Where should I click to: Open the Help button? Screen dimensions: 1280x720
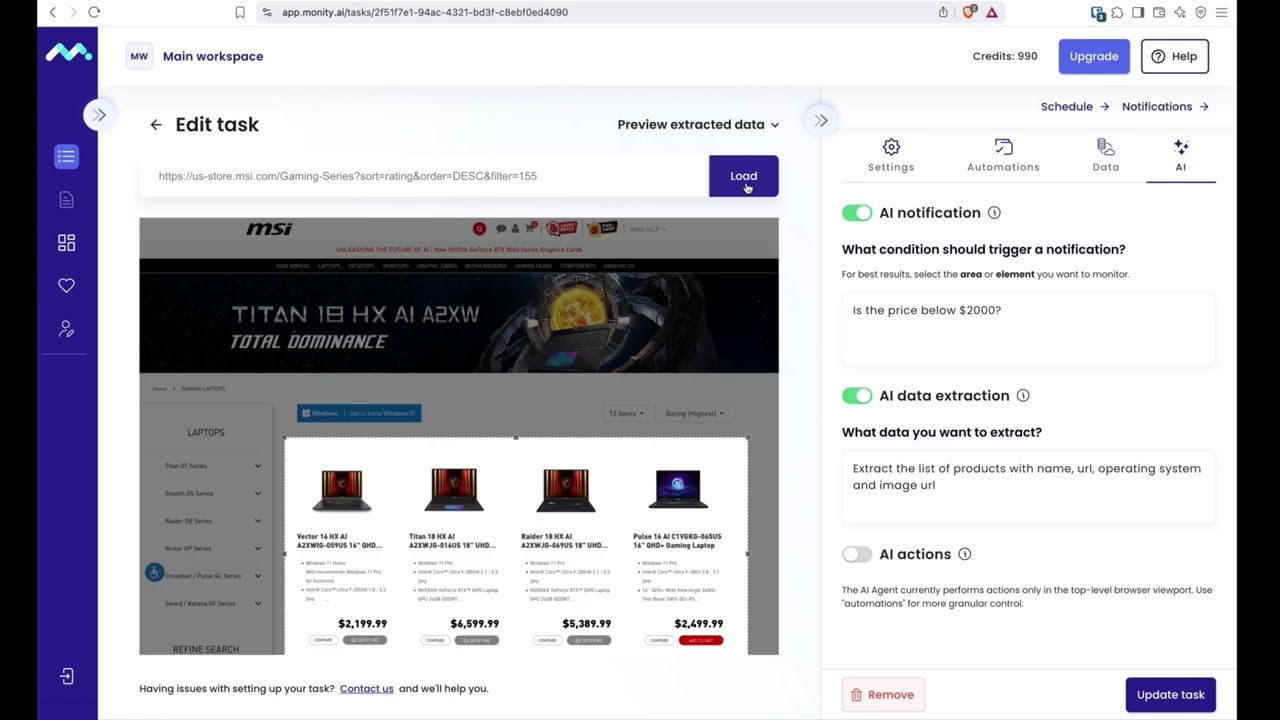[1175, 56]
